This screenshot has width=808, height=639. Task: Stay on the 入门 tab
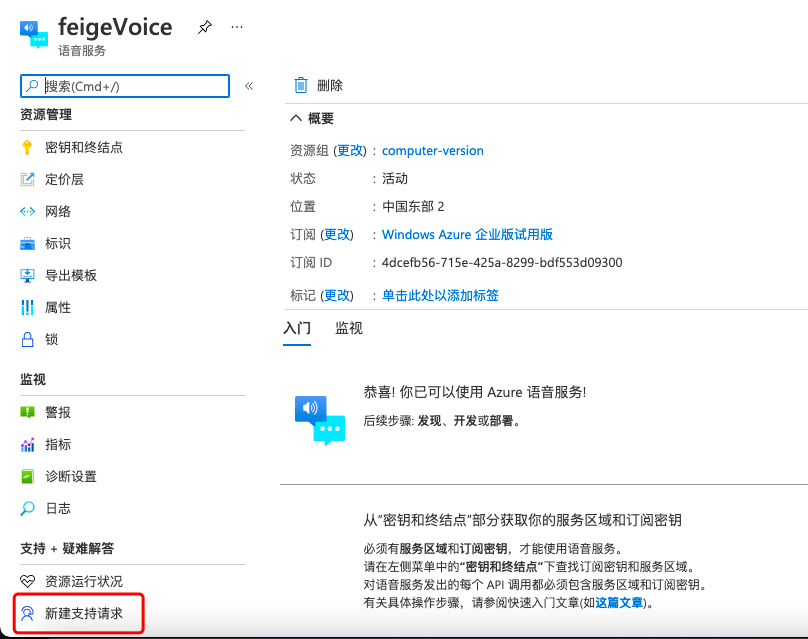point(297,327)
